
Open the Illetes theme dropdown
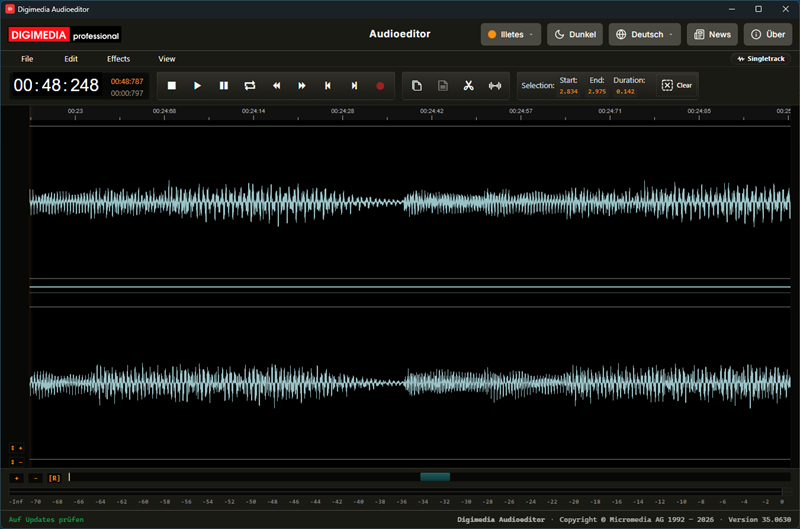511,35
